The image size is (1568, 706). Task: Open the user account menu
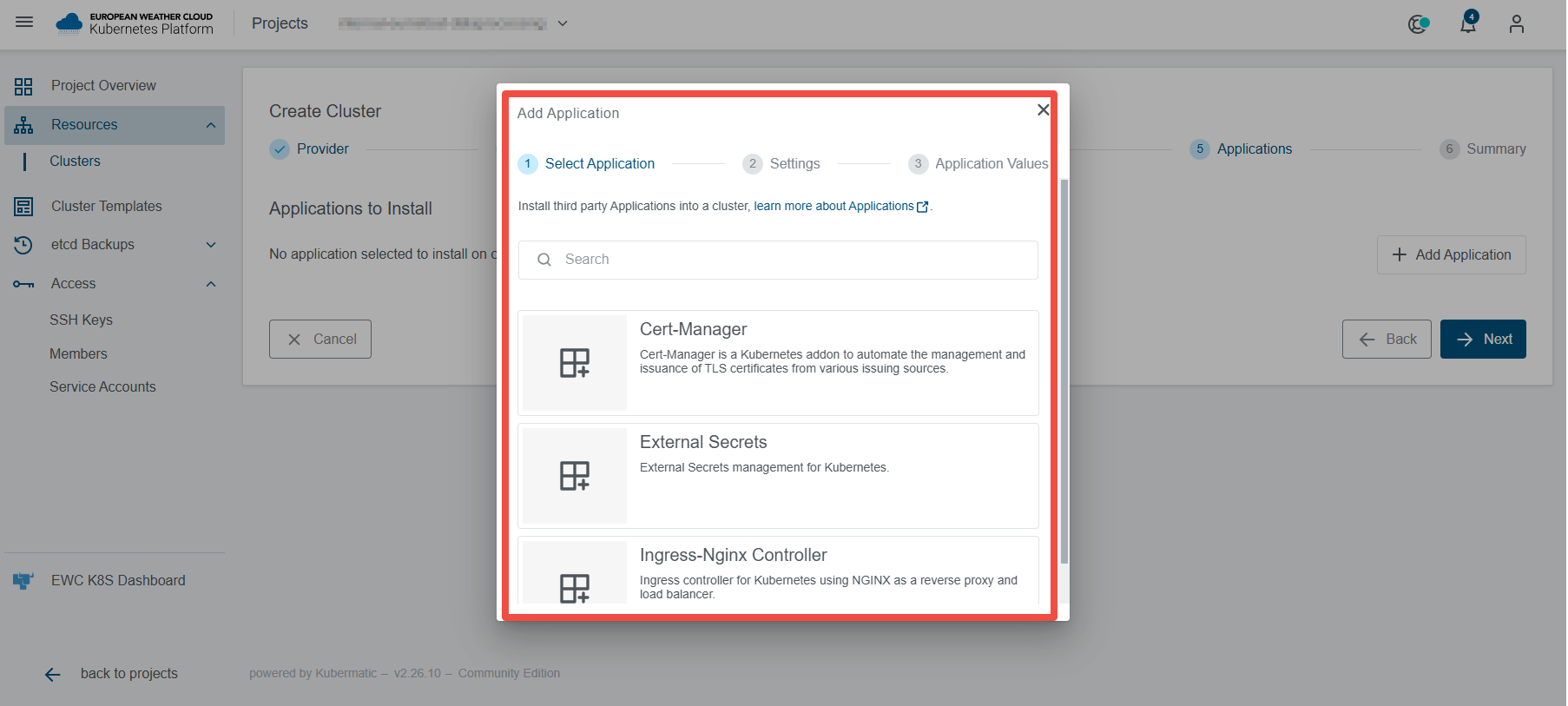coord(1517,24)
